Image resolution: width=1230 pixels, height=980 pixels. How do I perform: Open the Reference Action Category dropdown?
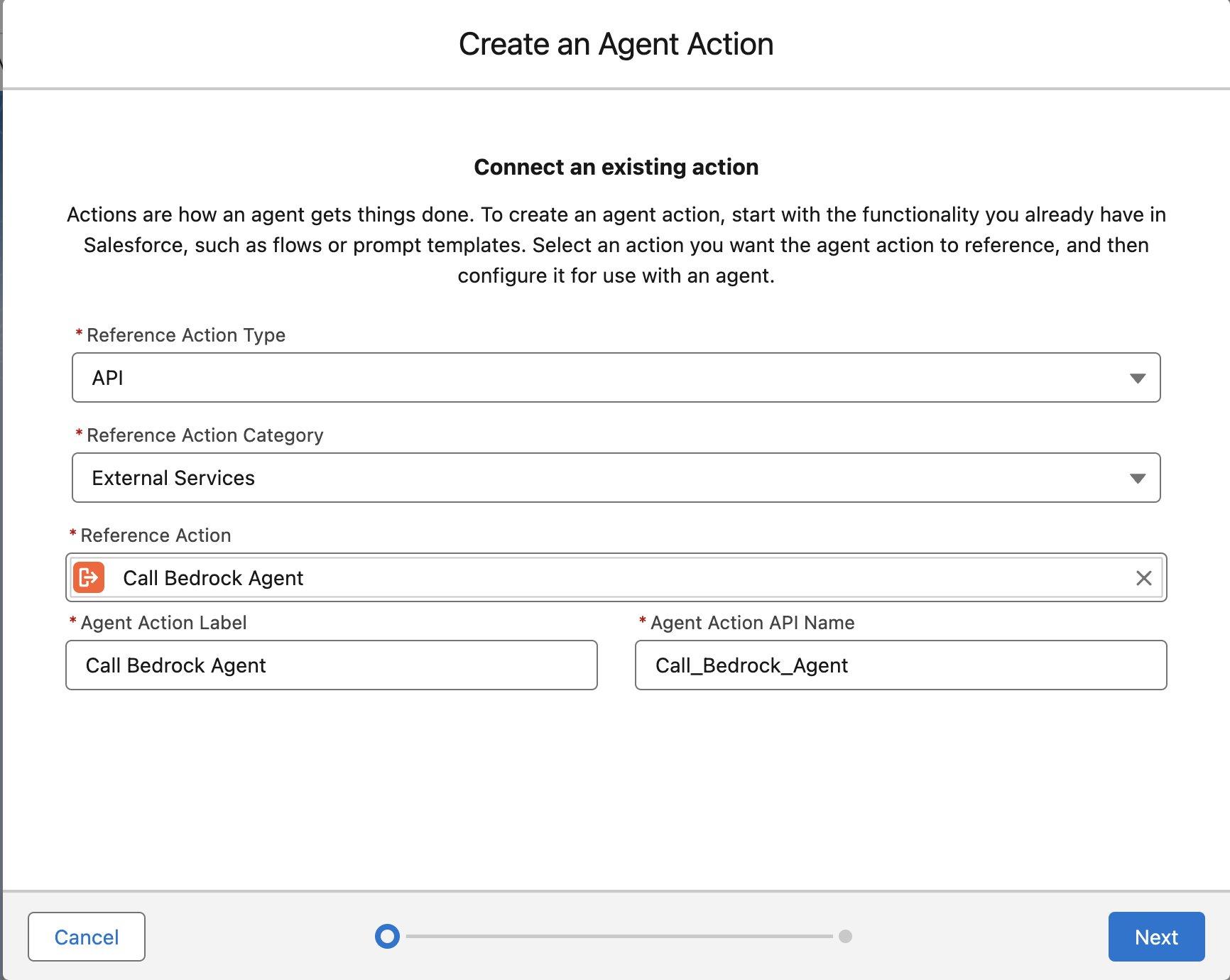click(616, 478)
